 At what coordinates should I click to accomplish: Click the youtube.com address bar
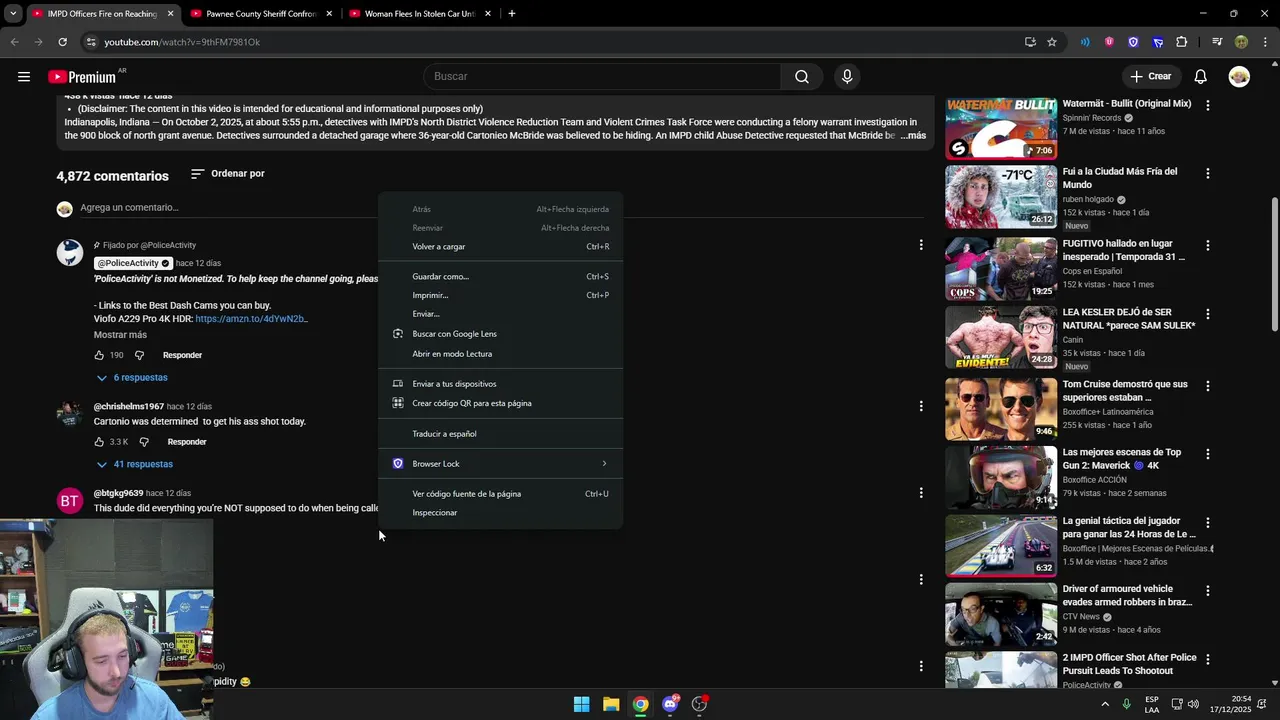tap(550, 42)
